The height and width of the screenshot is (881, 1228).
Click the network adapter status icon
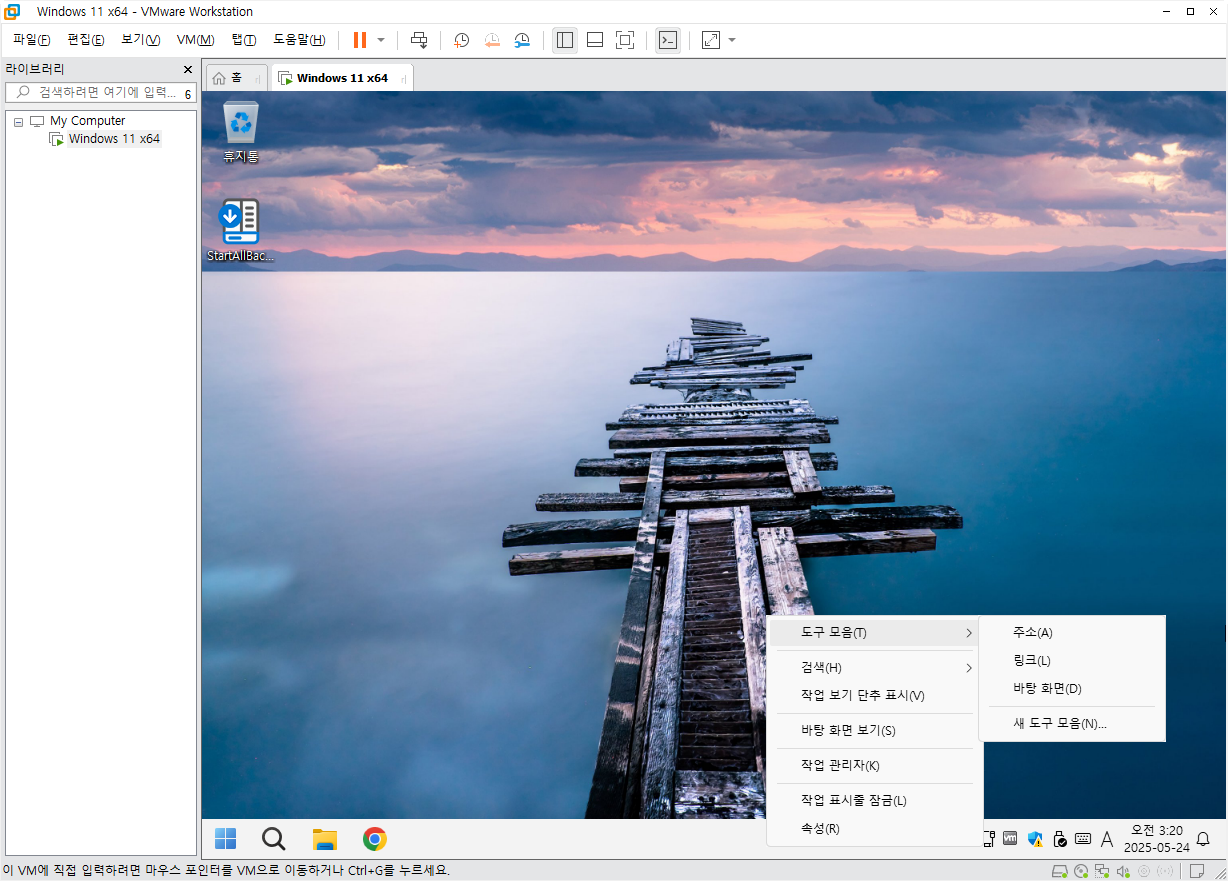pyautogui.click(x=1102, y=871)
